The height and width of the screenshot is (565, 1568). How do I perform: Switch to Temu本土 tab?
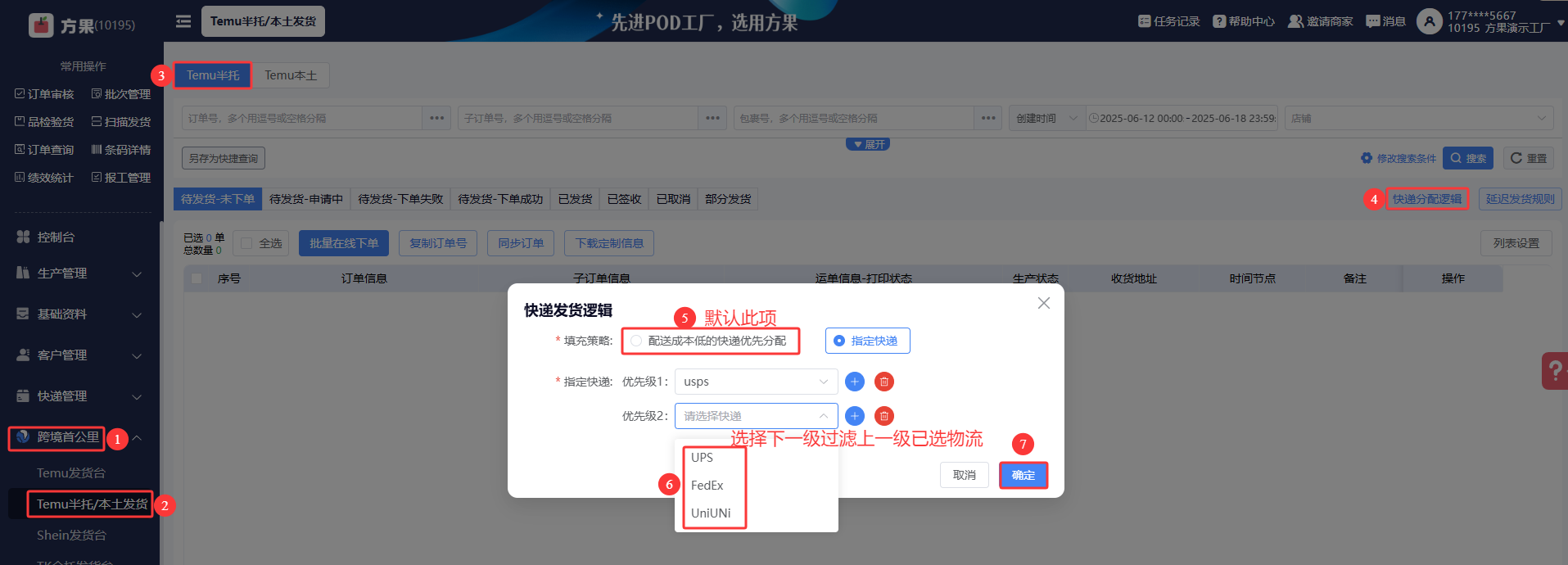point(291,75)
